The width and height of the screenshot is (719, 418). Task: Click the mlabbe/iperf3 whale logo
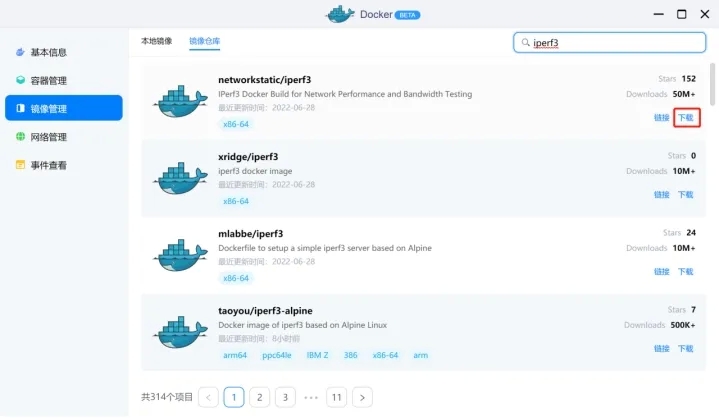[180, 255]
